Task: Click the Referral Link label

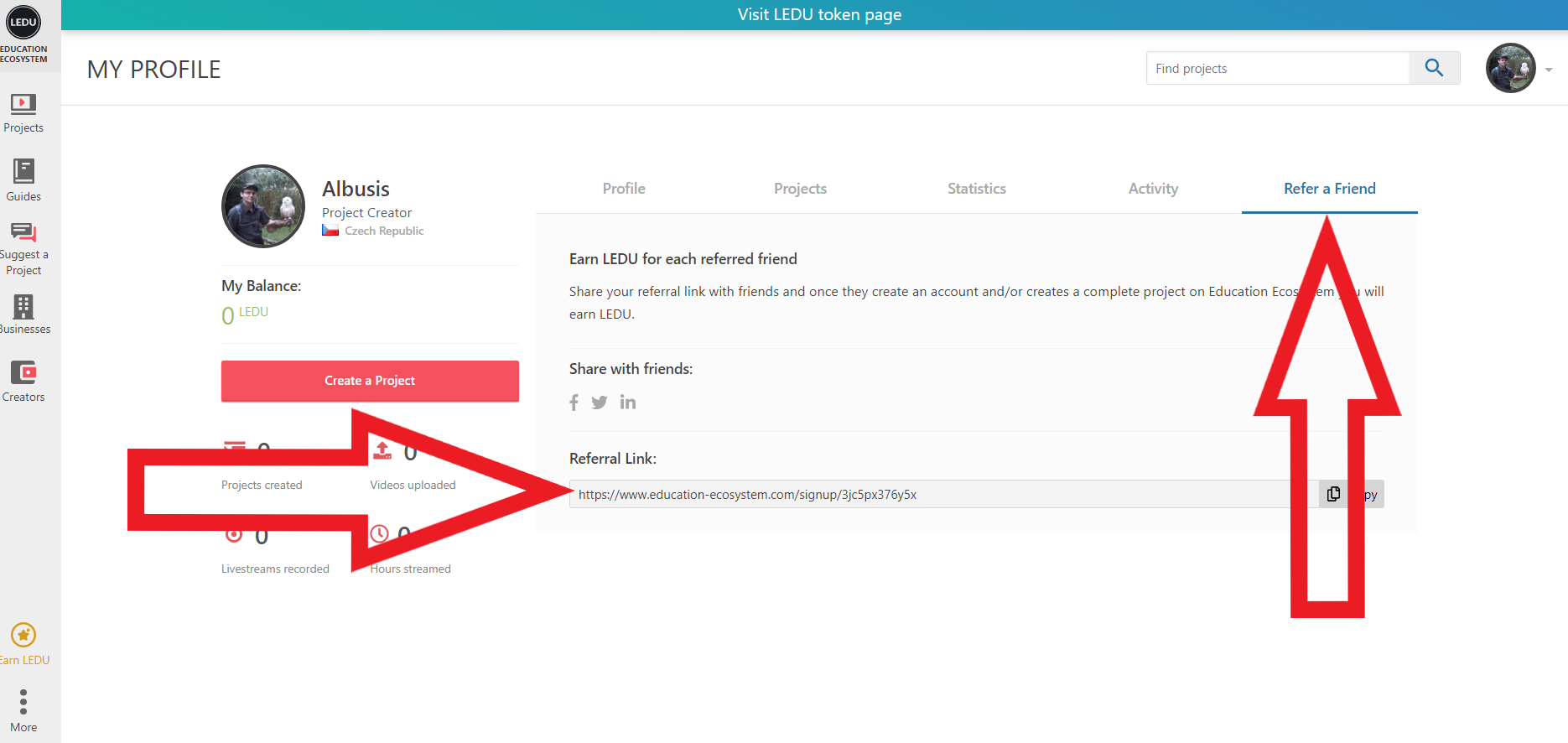Action: 612,459
